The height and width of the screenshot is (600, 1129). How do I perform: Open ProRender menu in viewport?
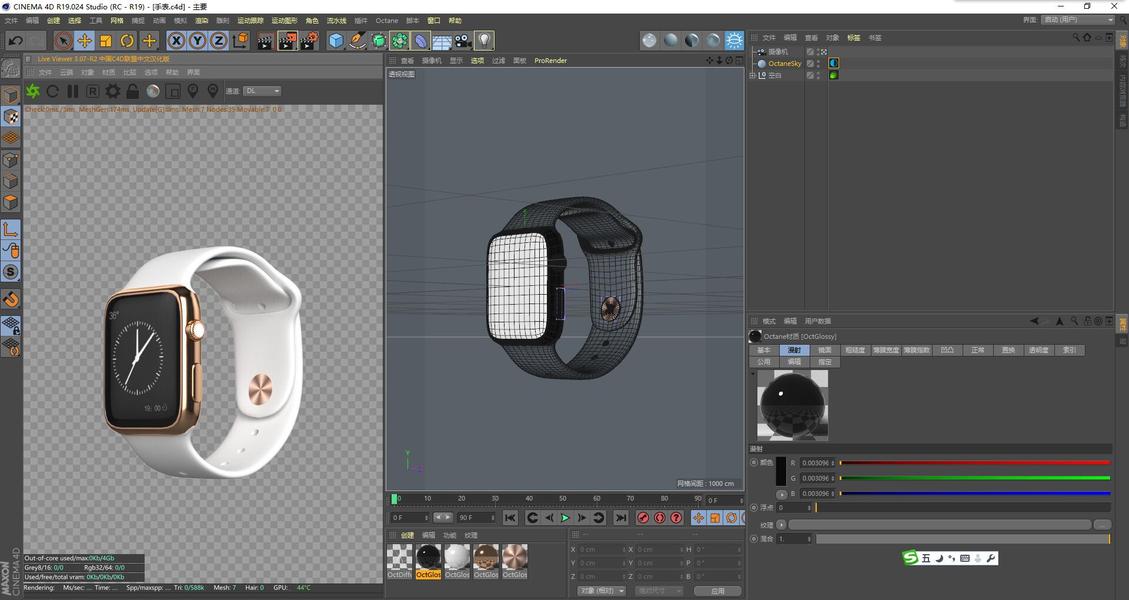[x=550, y=61]
